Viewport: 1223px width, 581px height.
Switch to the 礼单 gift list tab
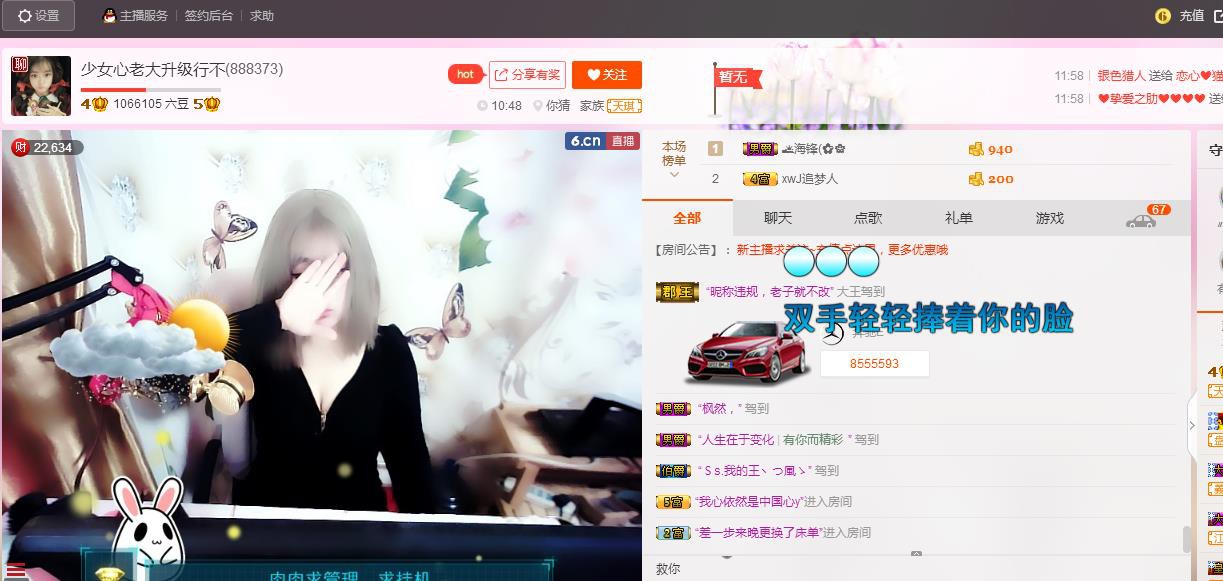[959, 218]
